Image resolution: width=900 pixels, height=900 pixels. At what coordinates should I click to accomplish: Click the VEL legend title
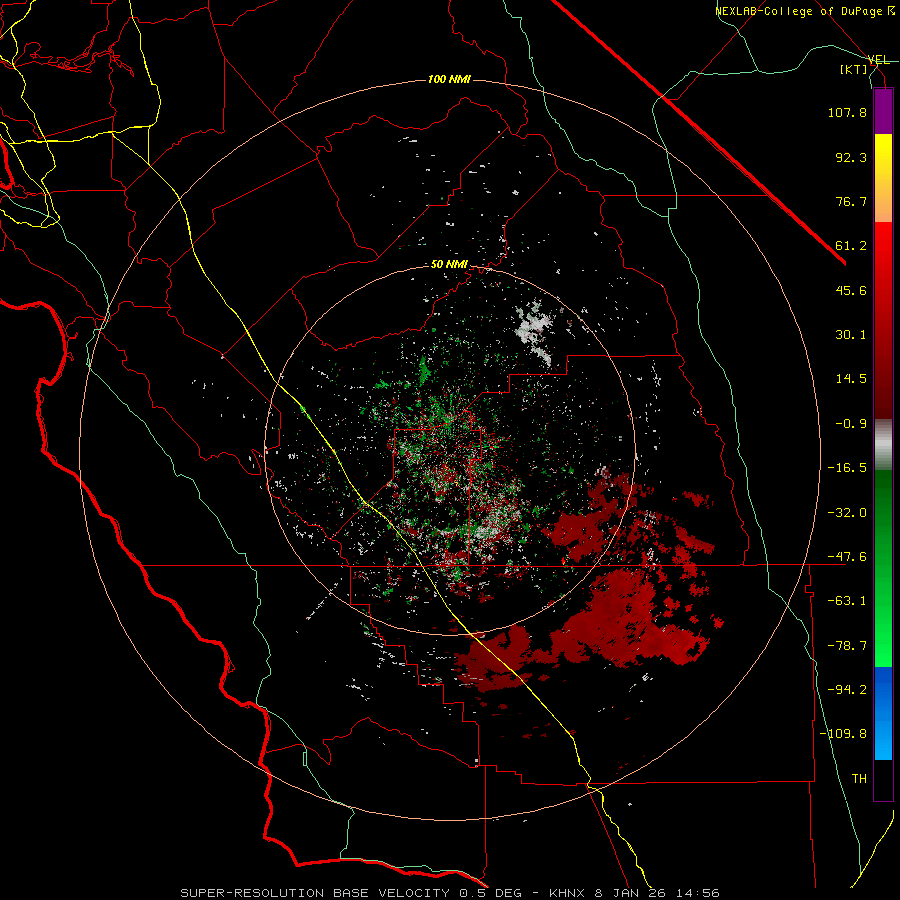[879, 60]
